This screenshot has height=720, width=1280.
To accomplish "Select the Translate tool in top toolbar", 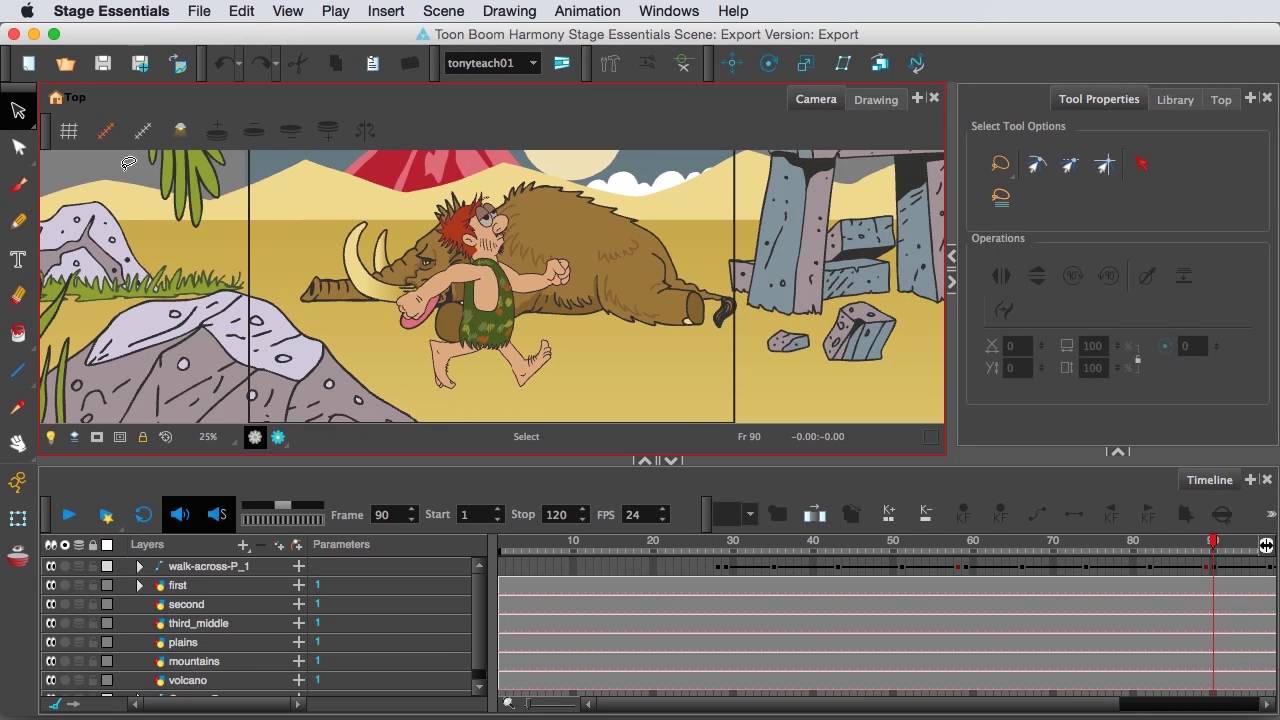I will [x=732, y=63].
